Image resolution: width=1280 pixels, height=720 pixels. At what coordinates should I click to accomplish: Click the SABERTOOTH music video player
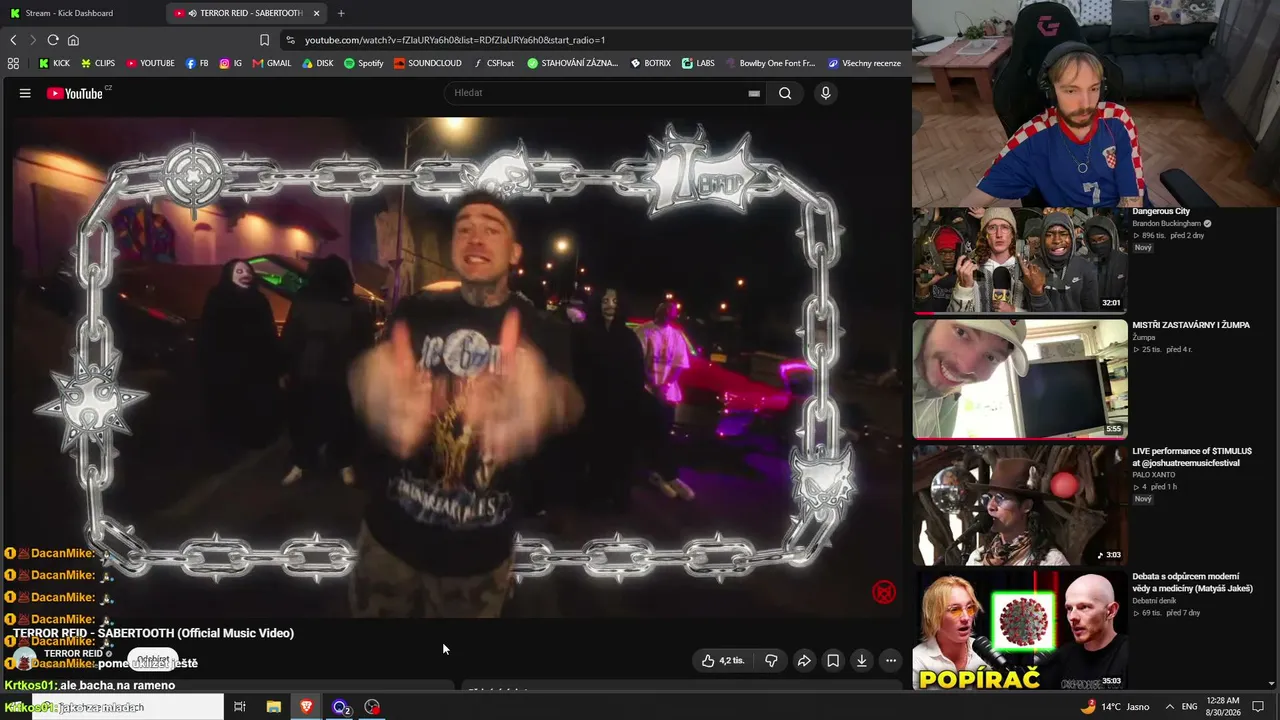(457, 367)
